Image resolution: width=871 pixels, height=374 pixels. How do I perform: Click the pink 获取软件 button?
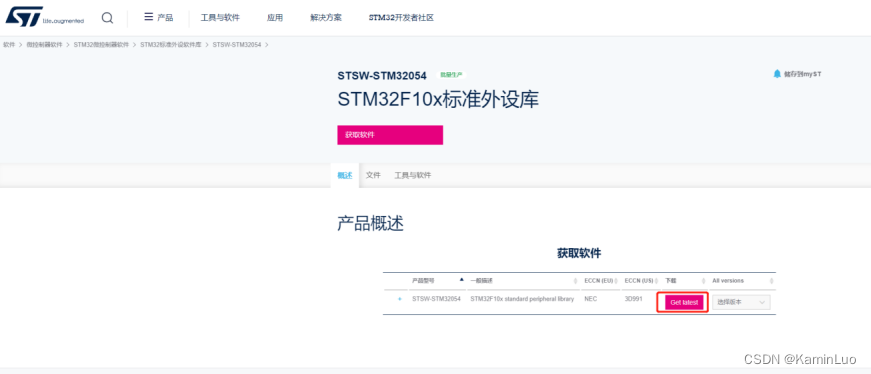click(x=390, y=135)
